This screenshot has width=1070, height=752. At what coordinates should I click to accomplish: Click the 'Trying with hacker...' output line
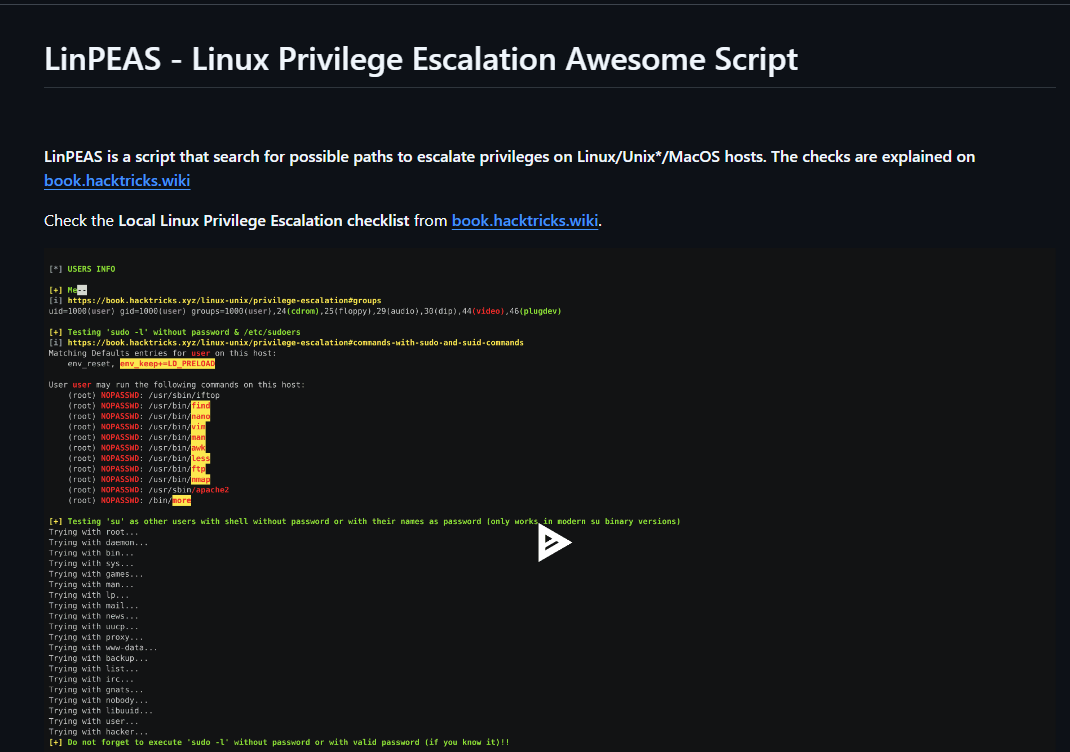98,732
